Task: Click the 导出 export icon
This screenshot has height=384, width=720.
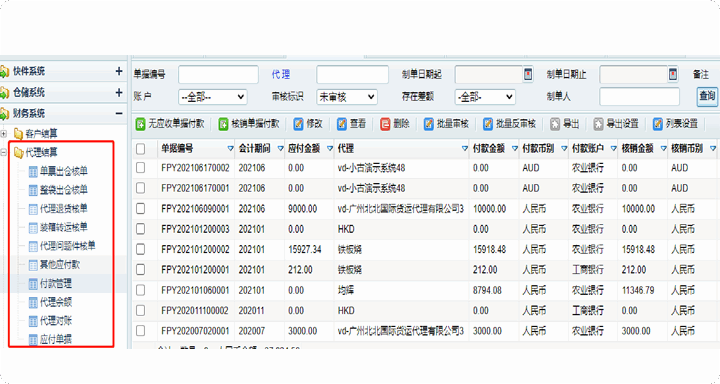Action: point(555,124)
